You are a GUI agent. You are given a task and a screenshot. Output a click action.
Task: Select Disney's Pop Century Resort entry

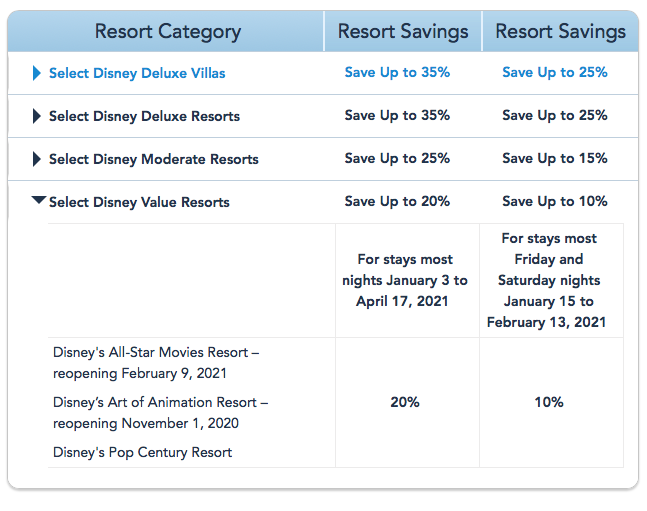pyautogui.click(x=142, y=452)
